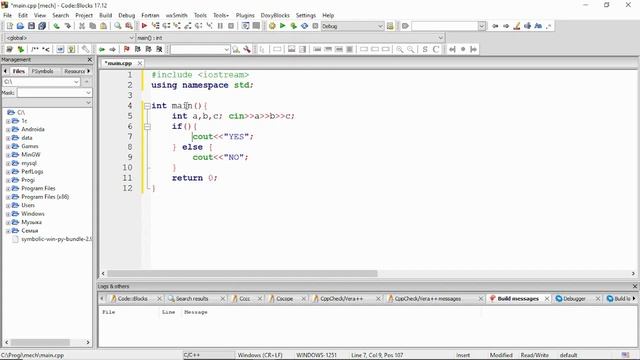Click the New file toolbar icon

coord(9,26)
